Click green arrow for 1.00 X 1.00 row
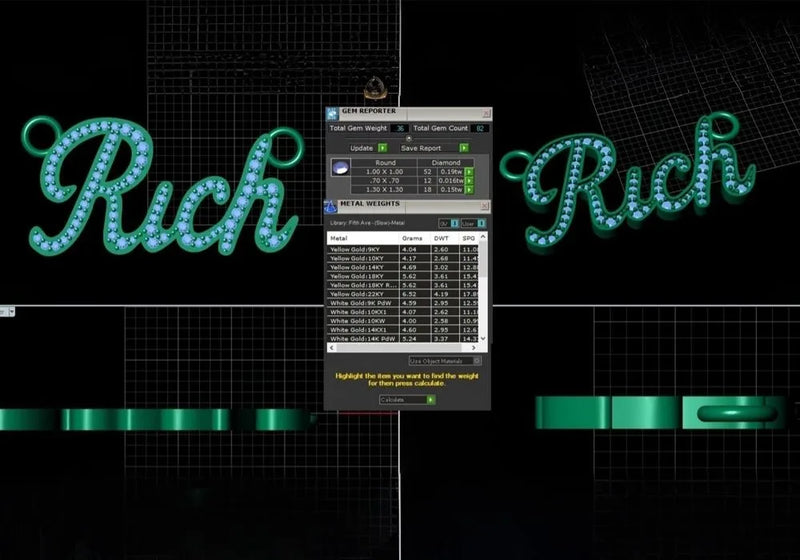This screenshot has height=560, width=800. click(x=469, y=172)
